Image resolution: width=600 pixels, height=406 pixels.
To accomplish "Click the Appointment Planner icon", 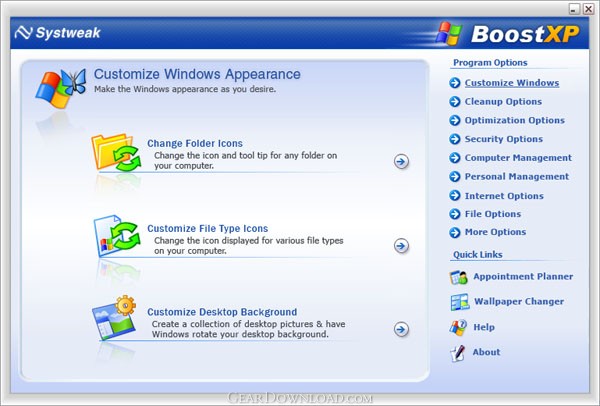I will click(x=458, y=277).
